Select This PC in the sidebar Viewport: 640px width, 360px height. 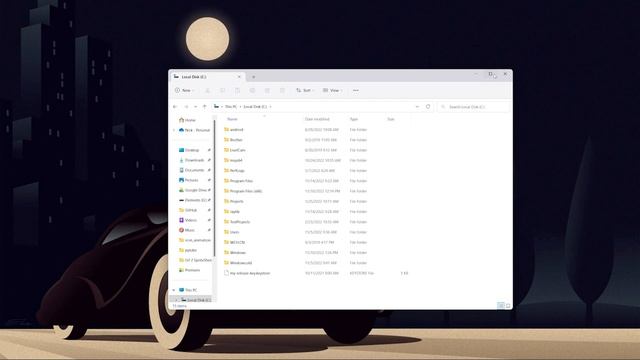coord(188,290)
